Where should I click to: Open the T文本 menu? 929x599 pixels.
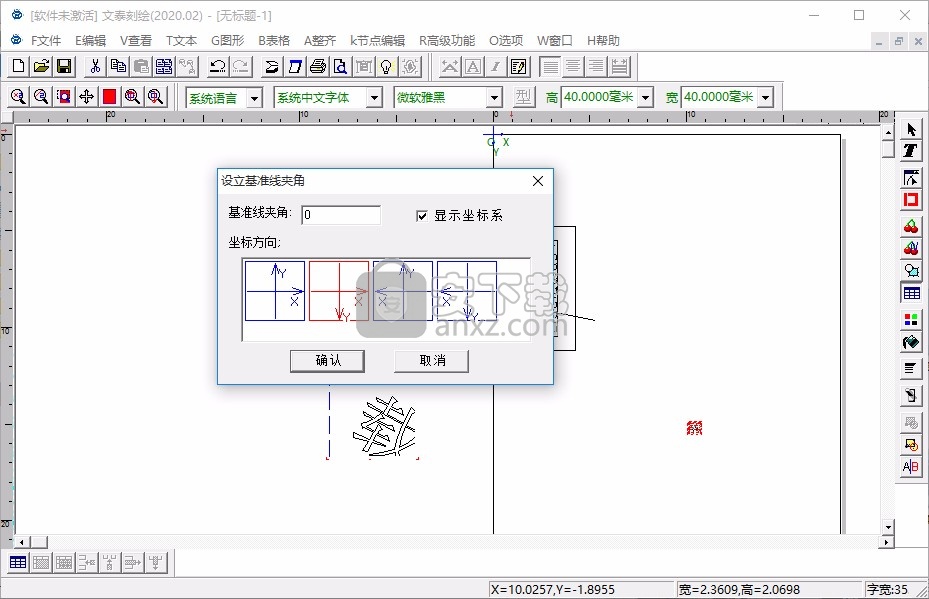click(181, 40)
